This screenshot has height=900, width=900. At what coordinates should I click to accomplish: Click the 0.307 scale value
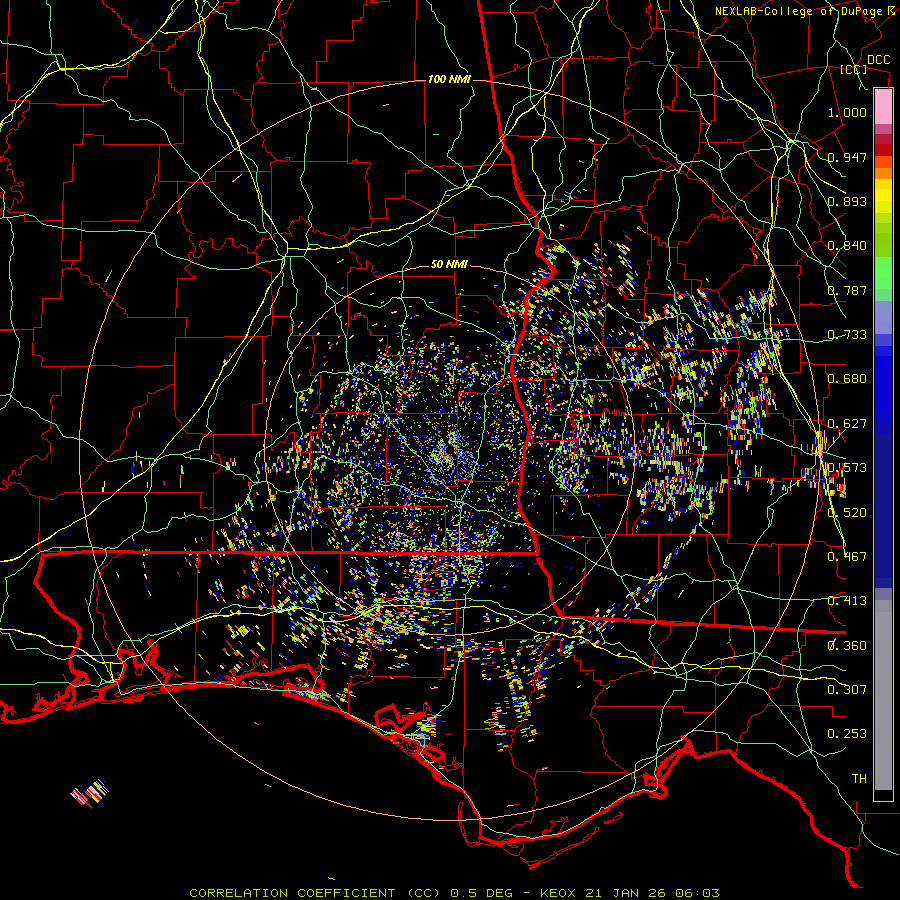(847, 689)
